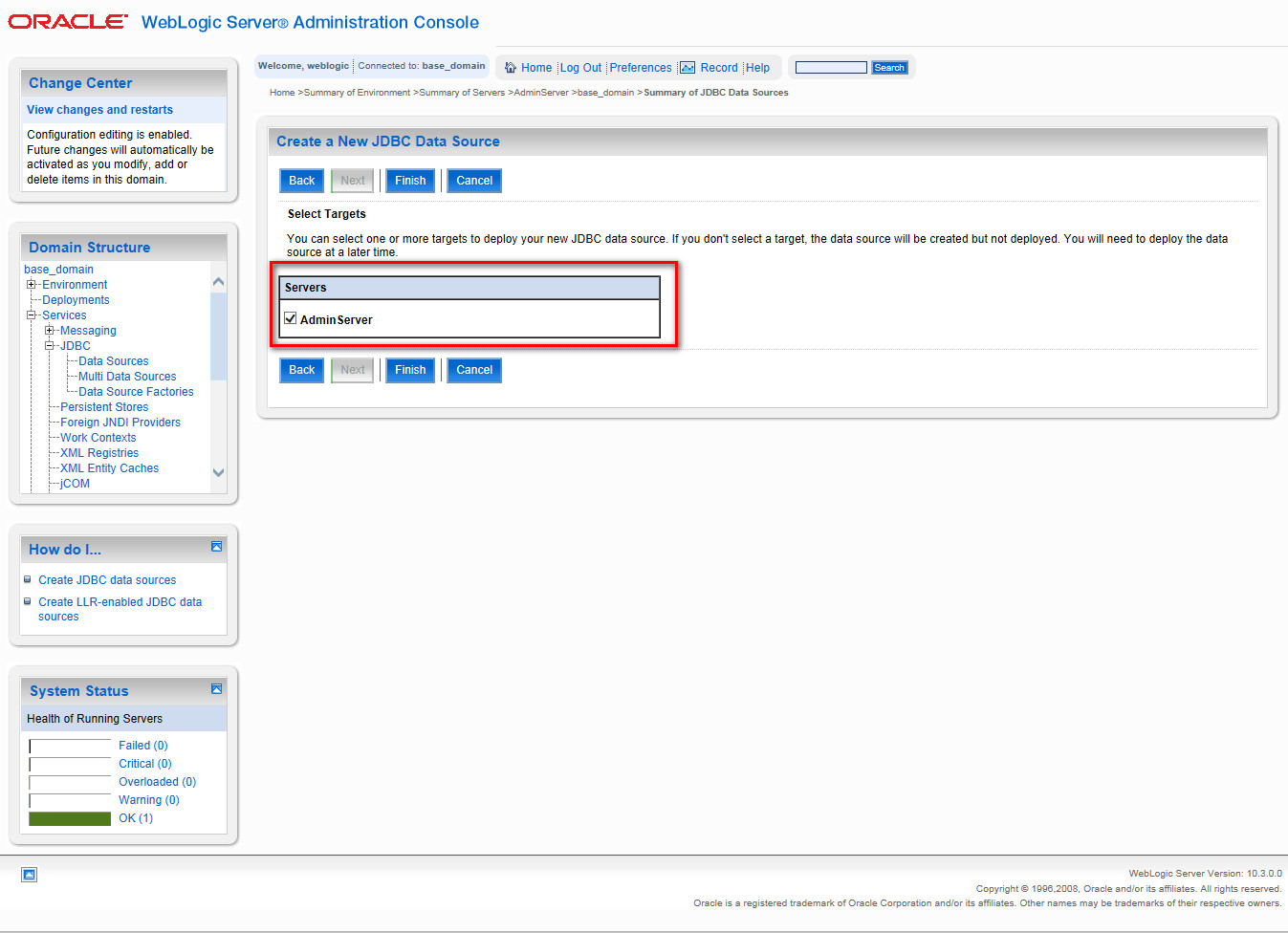
Task: Open Data Sources tree item
Action: [x=114, y=361]
